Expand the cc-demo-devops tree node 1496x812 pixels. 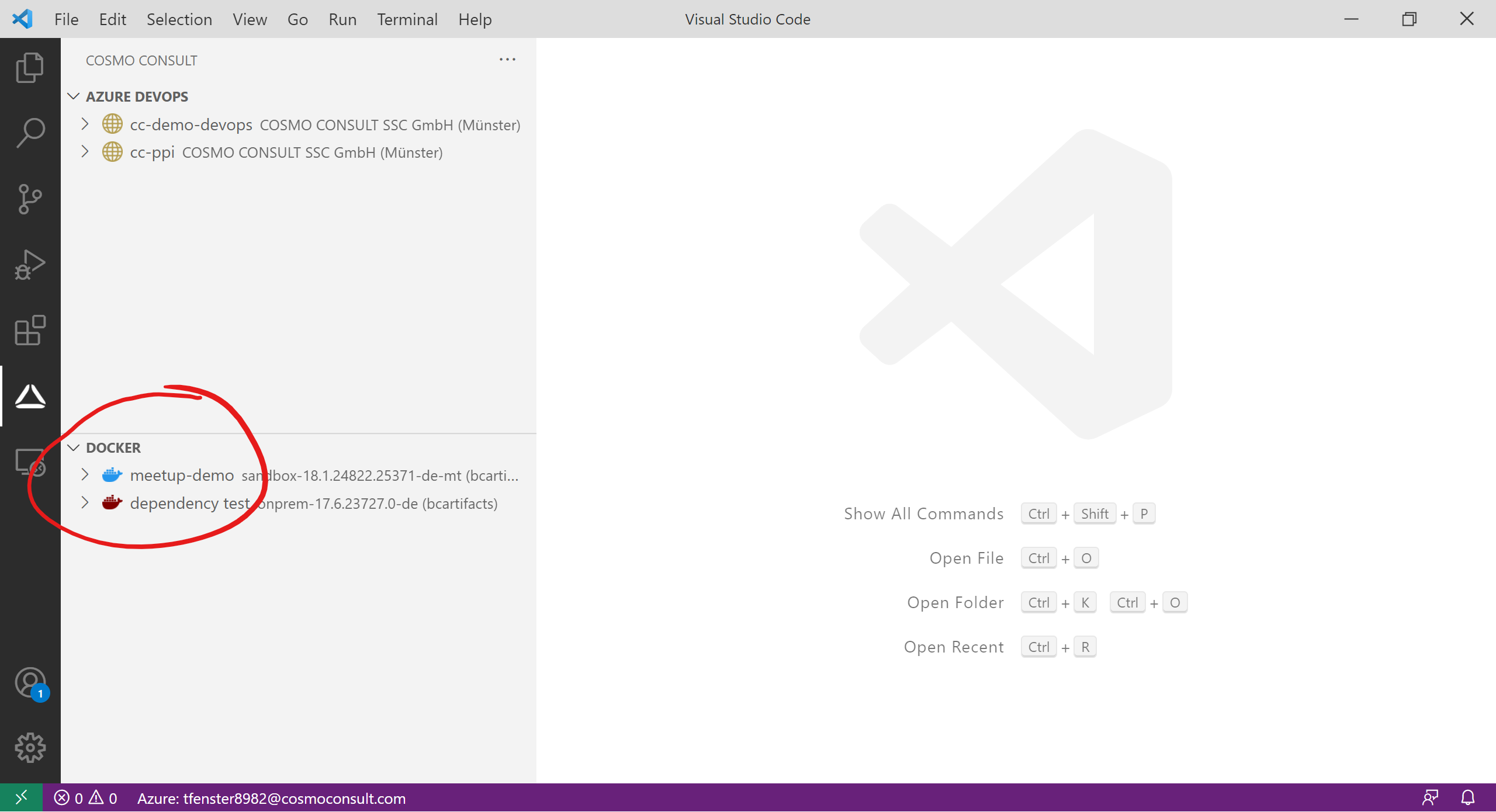pyautogui.click(x=85, y=124)
